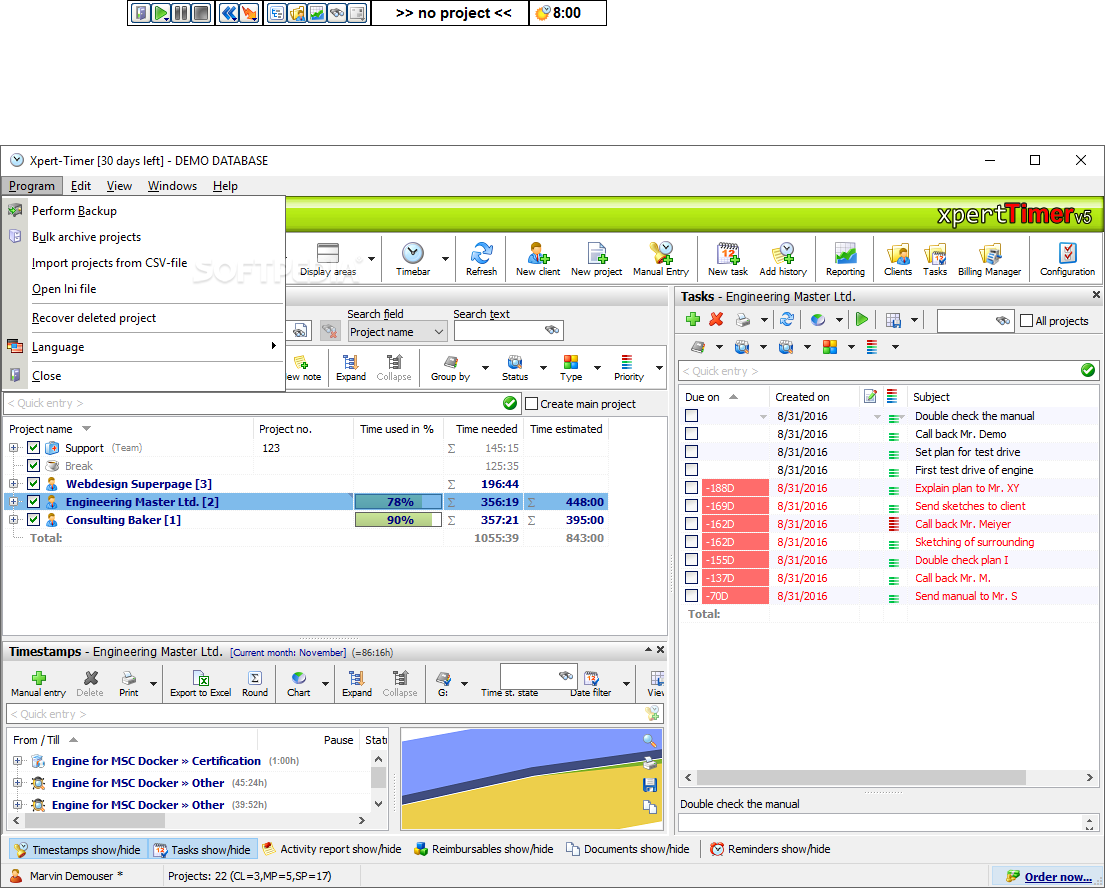Check the Explain plan to Mr. XY task
Screen dimensions: 1105x888
click(x=691, y=488)
